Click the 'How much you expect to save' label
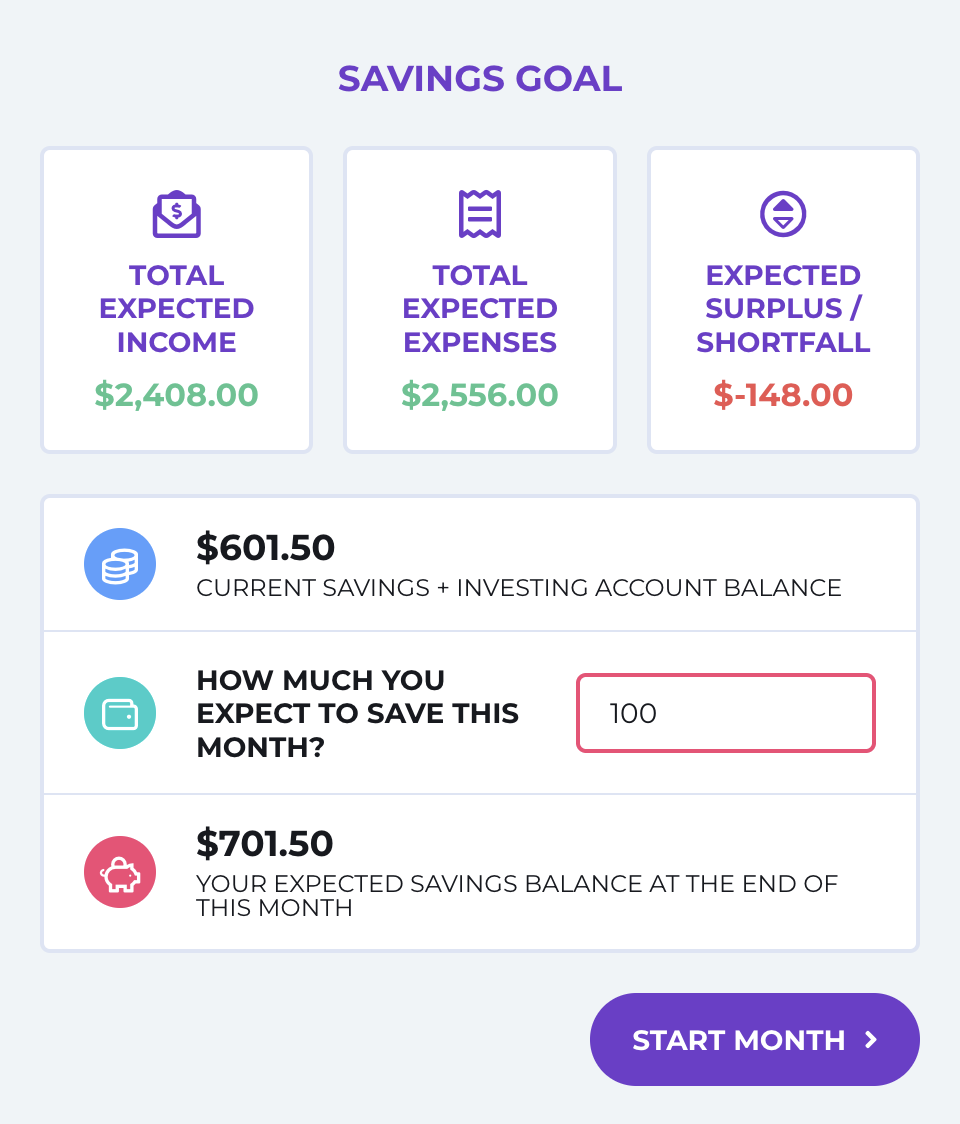 click(357, 713)
